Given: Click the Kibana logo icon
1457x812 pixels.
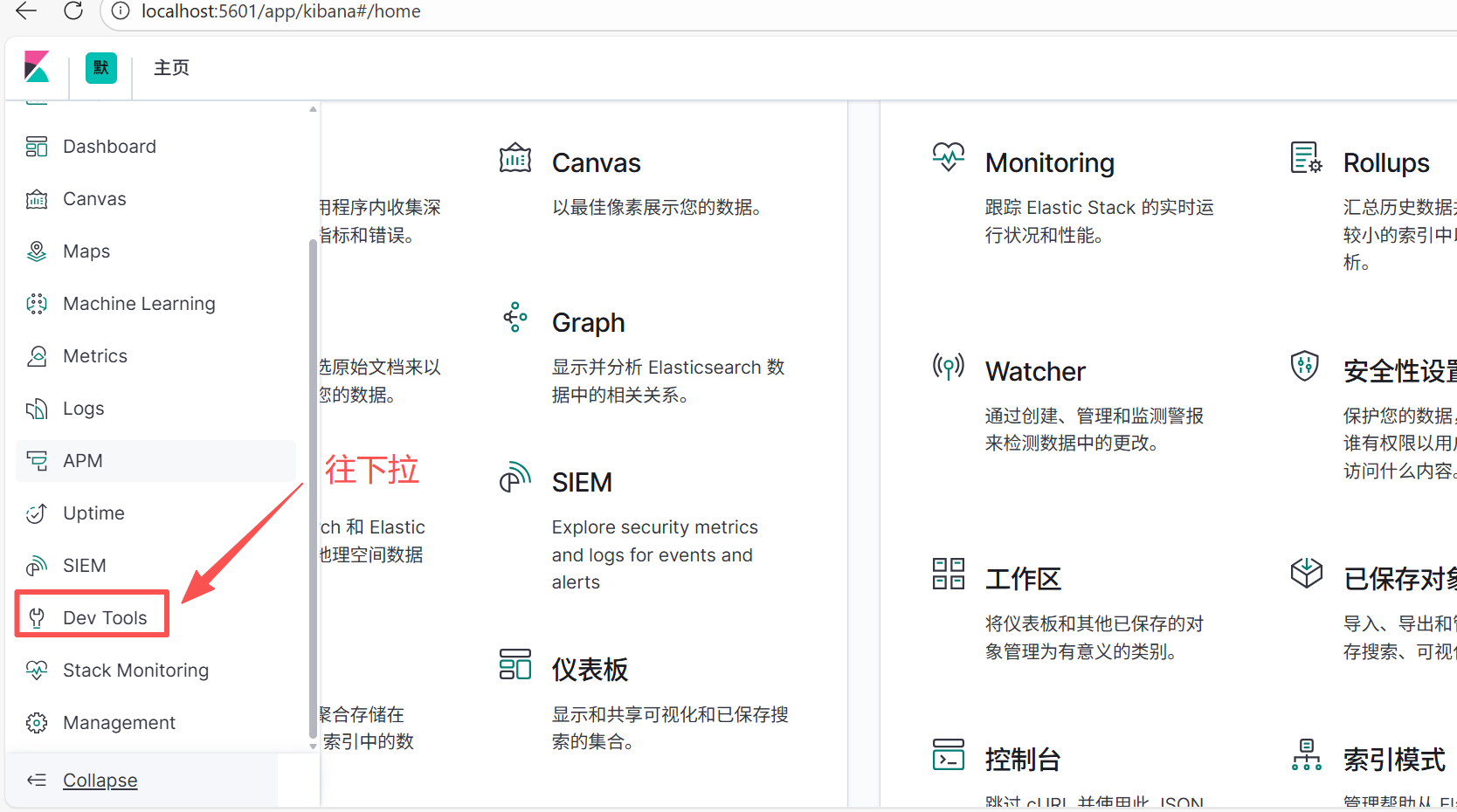Looking at the screenshot, I should tap(37, 67).
